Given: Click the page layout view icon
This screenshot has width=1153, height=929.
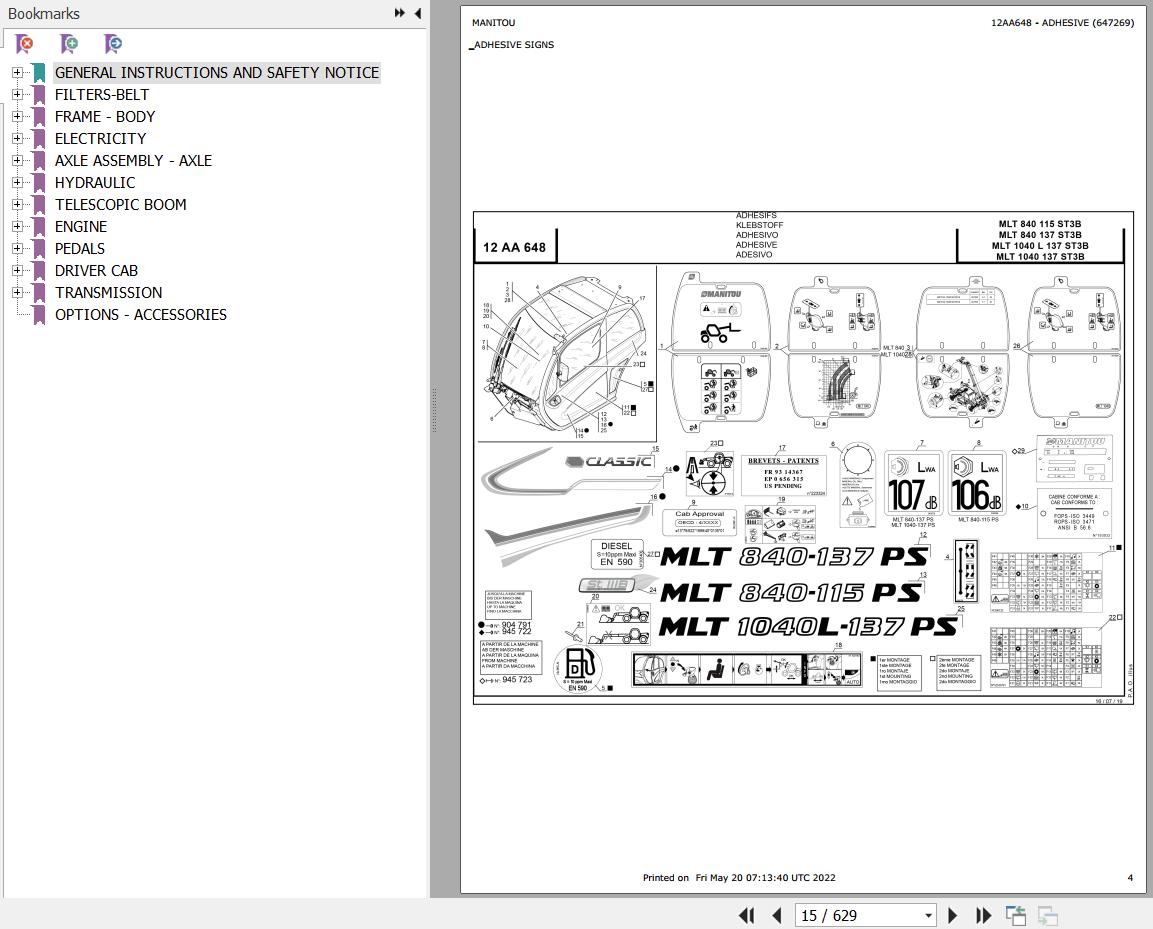Looking at the screenshot, I should [x=1015, y=916].
